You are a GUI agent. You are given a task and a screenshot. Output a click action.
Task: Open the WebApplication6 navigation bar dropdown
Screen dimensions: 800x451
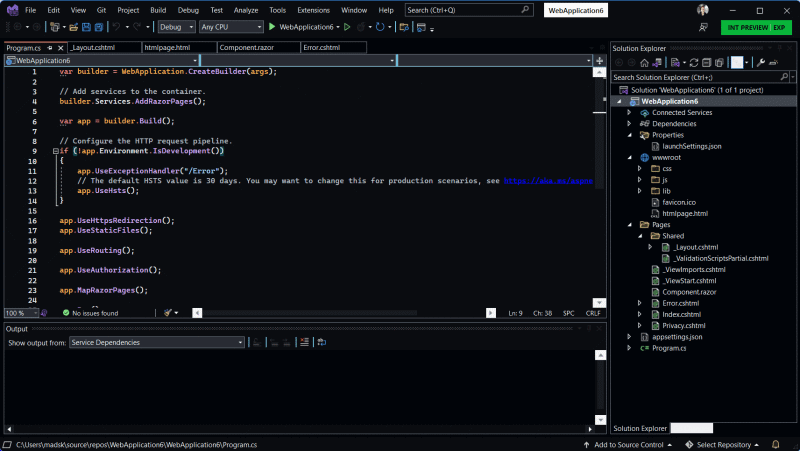(101, 60)
